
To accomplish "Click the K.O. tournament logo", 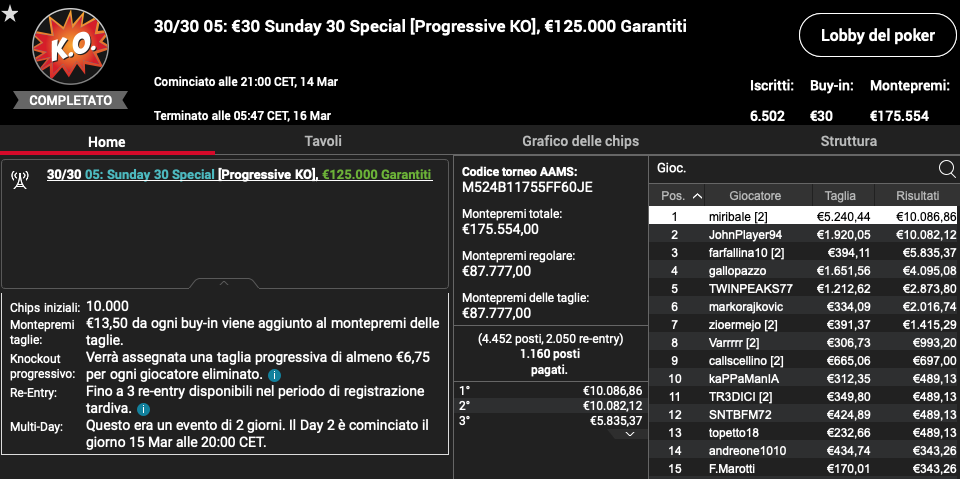I will [x=70, y=47].
